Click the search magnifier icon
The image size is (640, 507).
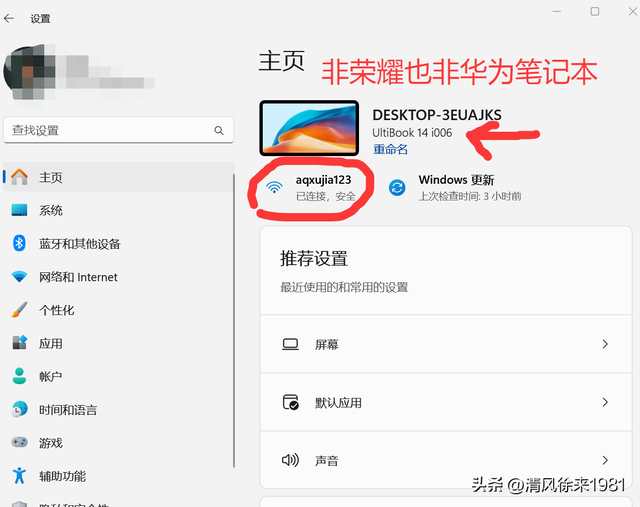coord(219,130)
